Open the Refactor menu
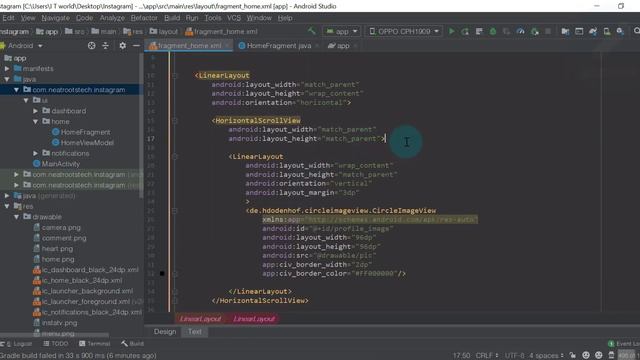Viewport: 640px width, 360px height. tap(144, 18)
